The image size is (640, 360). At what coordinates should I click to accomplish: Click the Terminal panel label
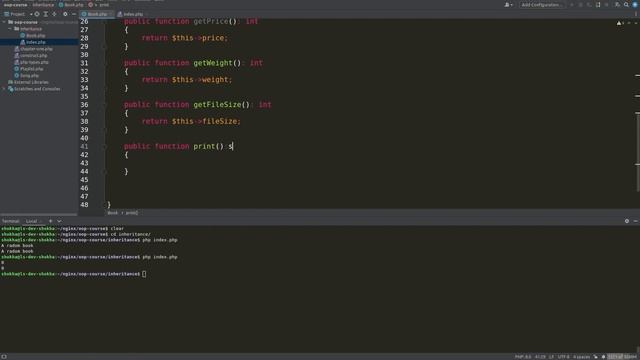coord(11,221)
